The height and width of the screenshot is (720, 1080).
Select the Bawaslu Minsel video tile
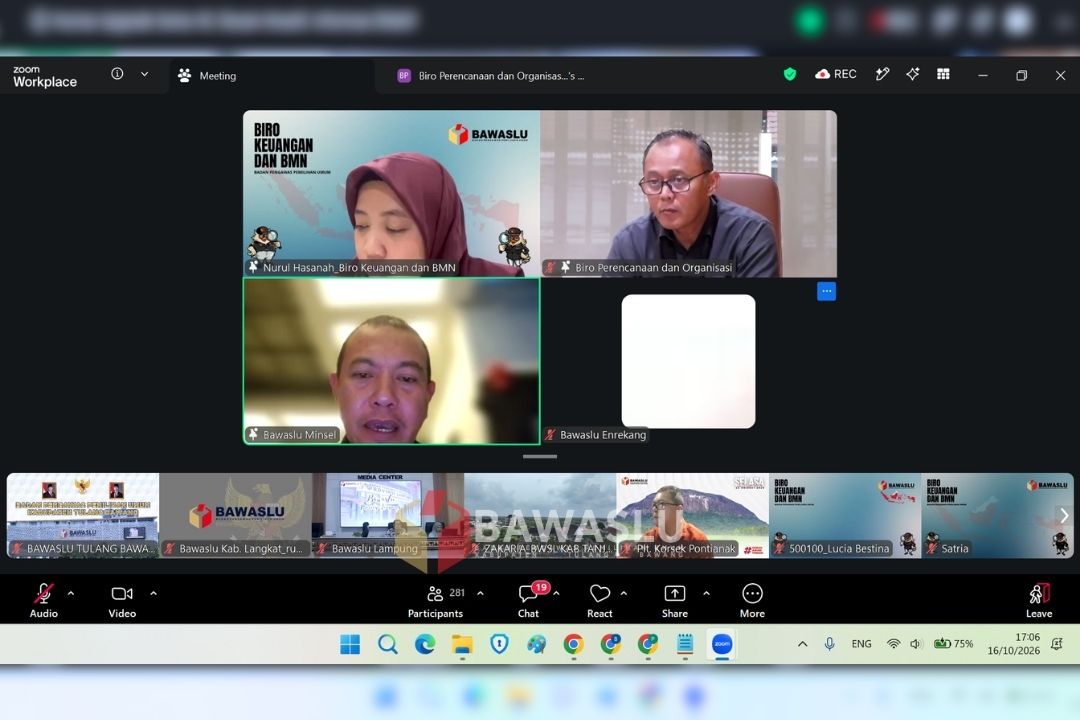click(392, 361)
